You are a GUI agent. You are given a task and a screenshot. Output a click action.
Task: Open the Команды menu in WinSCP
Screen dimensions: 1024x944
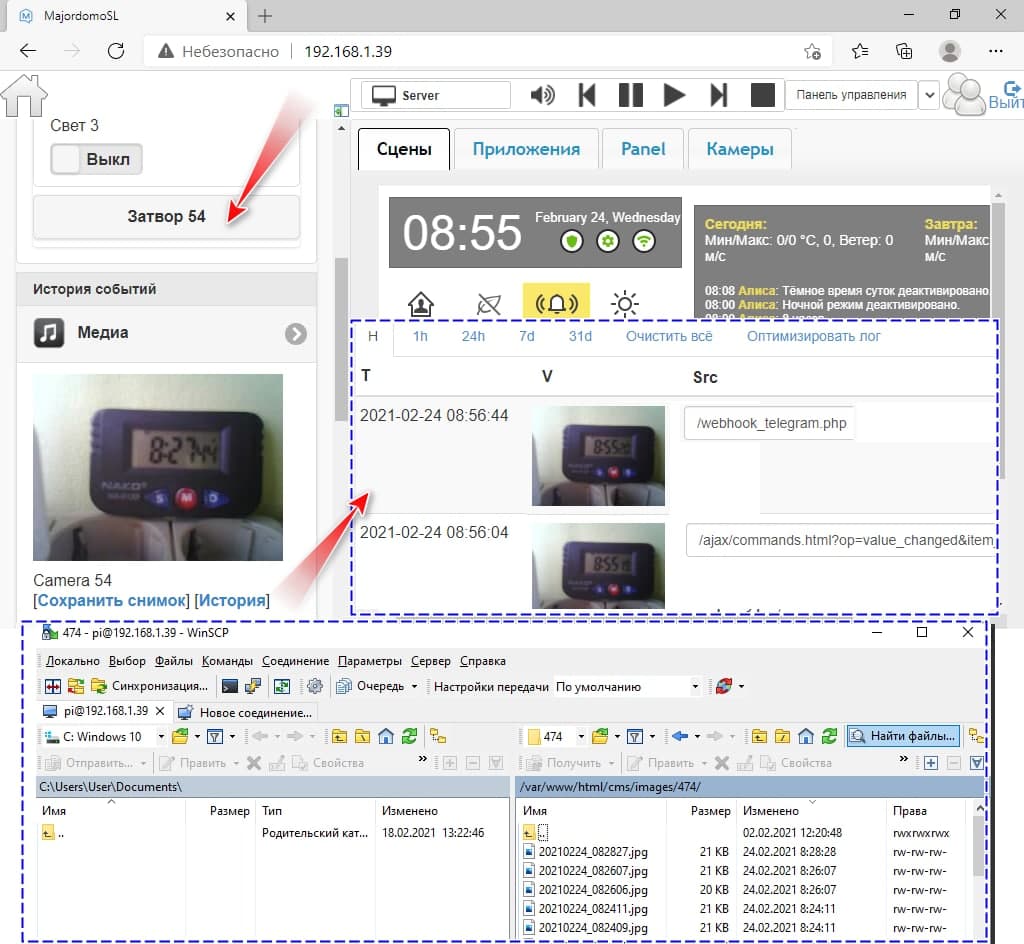coord(226,661)
